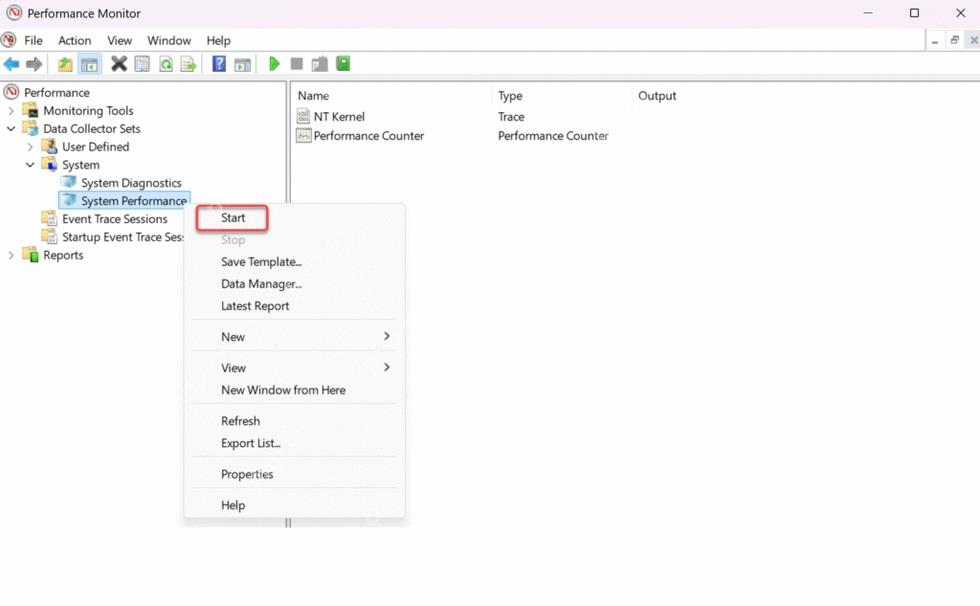The image size is (980, 606).
Task: Open the View submenu in context menu
Action: point(294,368)
